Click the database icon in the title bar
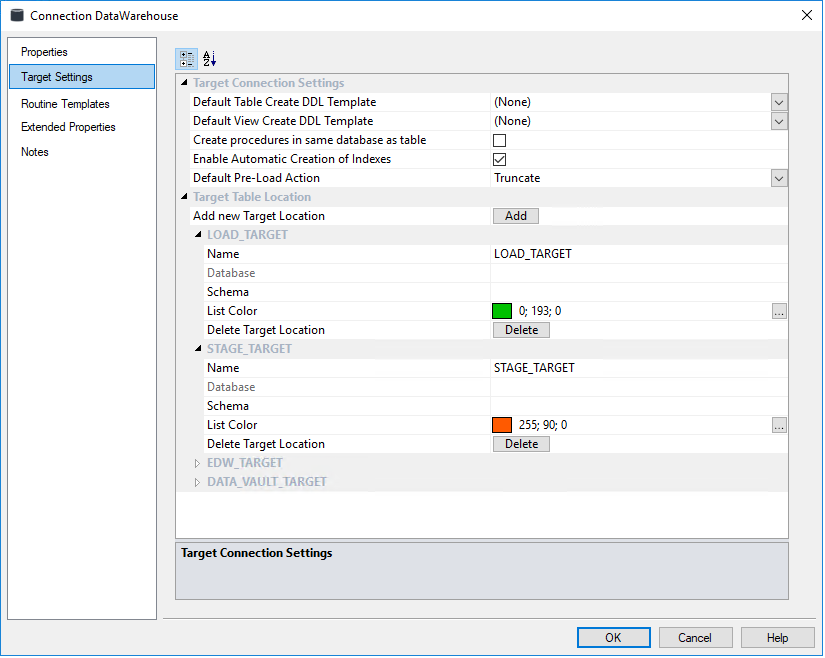Screen dimensions: 825x658 click(17, 15)
